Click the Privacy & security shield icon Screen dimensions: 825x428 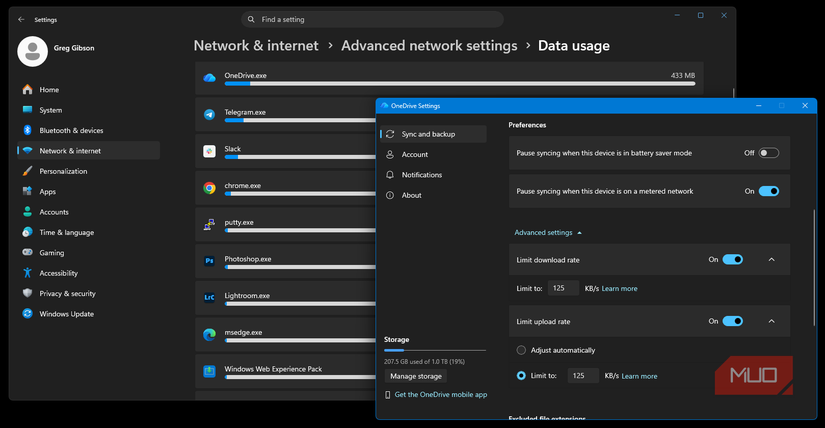click(x=27, y=293)
